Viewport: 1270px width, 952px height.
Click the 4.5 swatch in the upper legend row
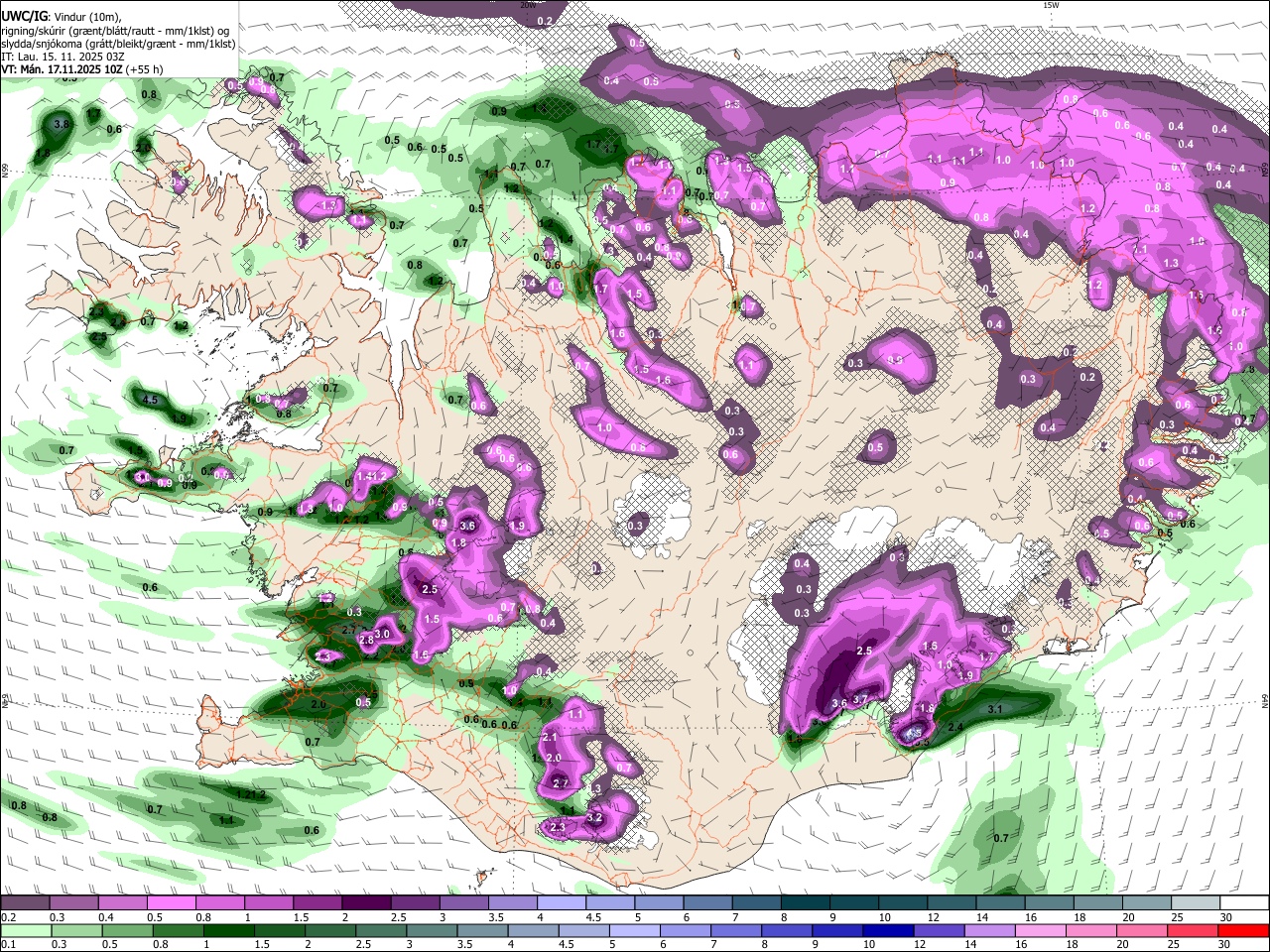click(x=610, y=902)
